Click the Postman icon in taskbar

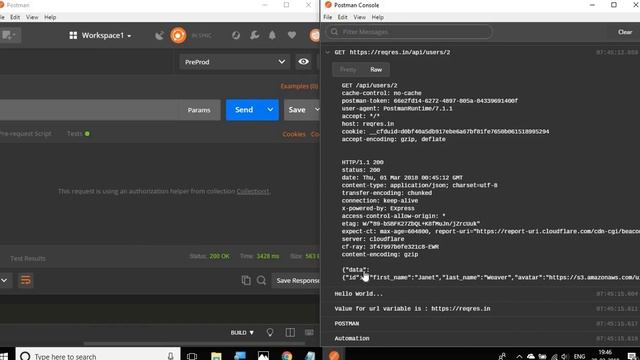(x=334, y=356)
